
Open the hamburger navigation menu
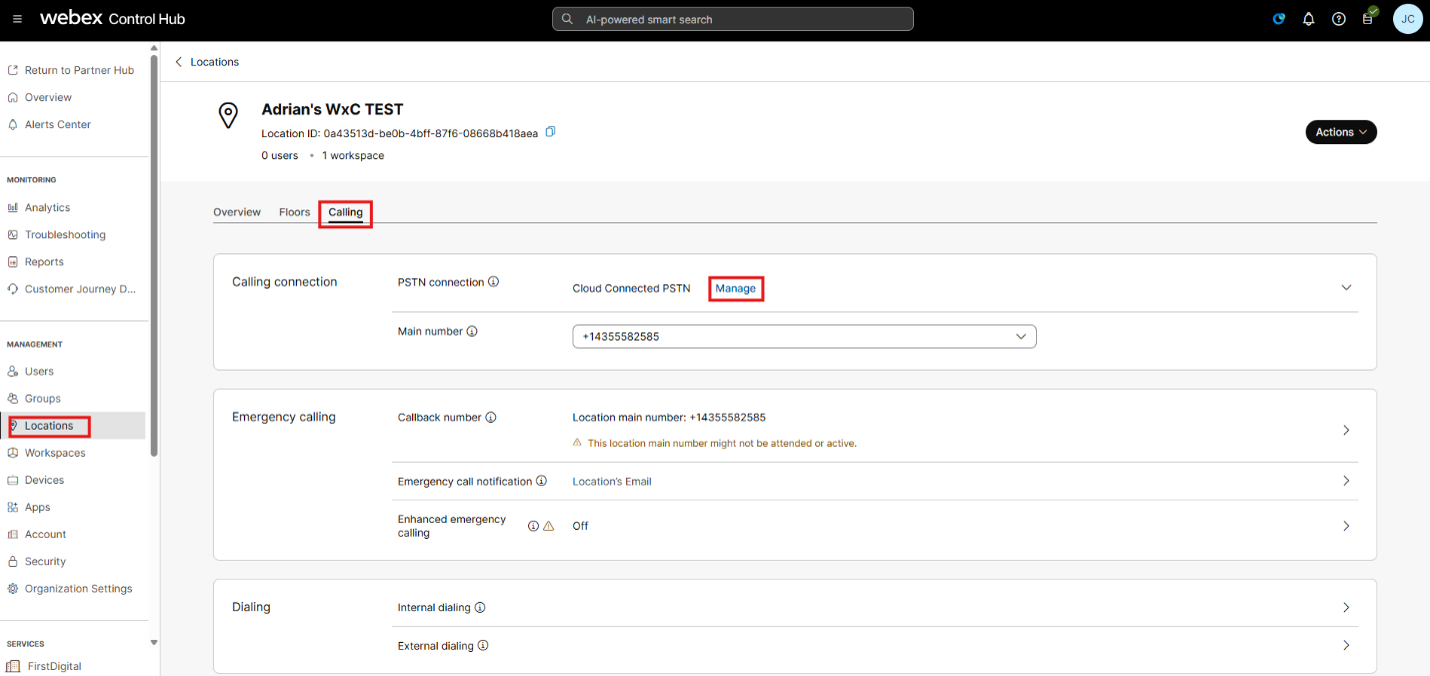coord(17,19)
